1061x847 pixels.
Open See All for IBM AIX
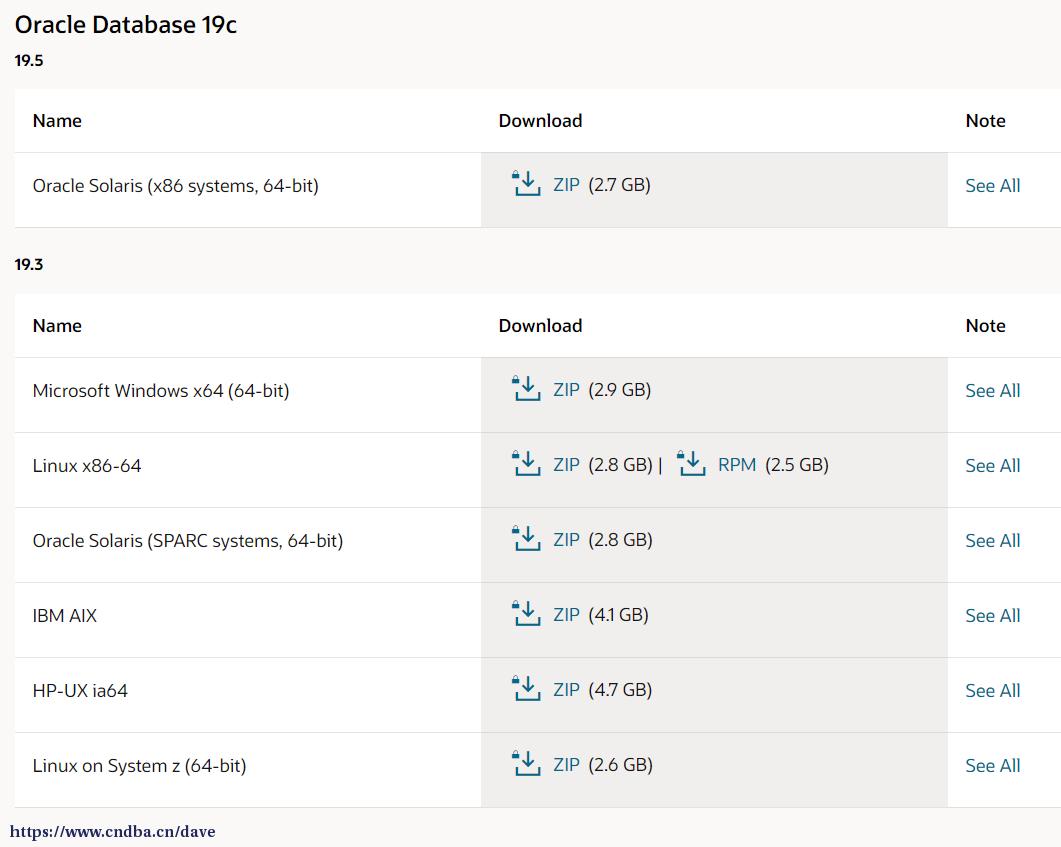coord(993,616)
